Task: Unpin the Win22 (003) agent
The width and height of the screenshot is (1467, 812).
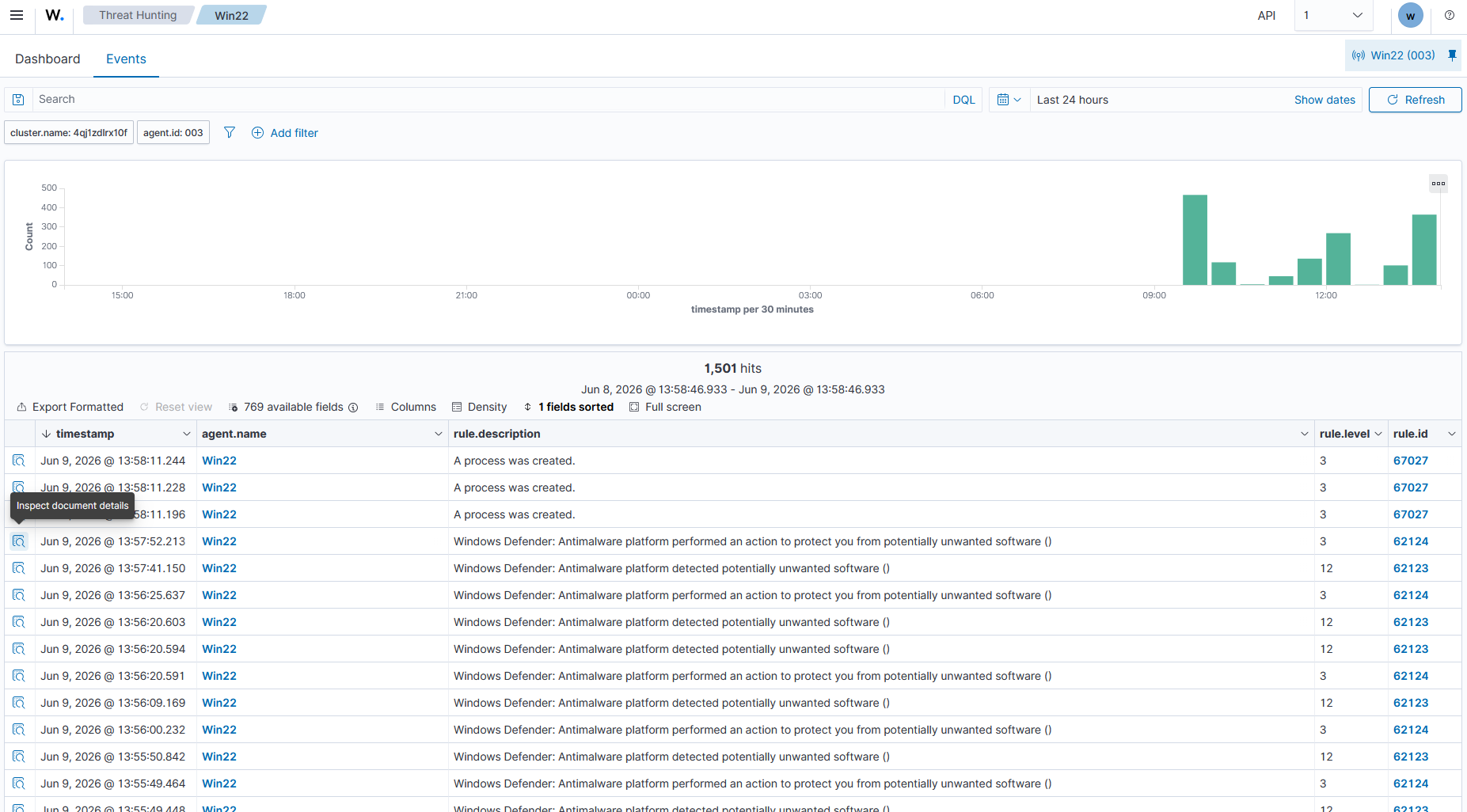Action: 1452,55
